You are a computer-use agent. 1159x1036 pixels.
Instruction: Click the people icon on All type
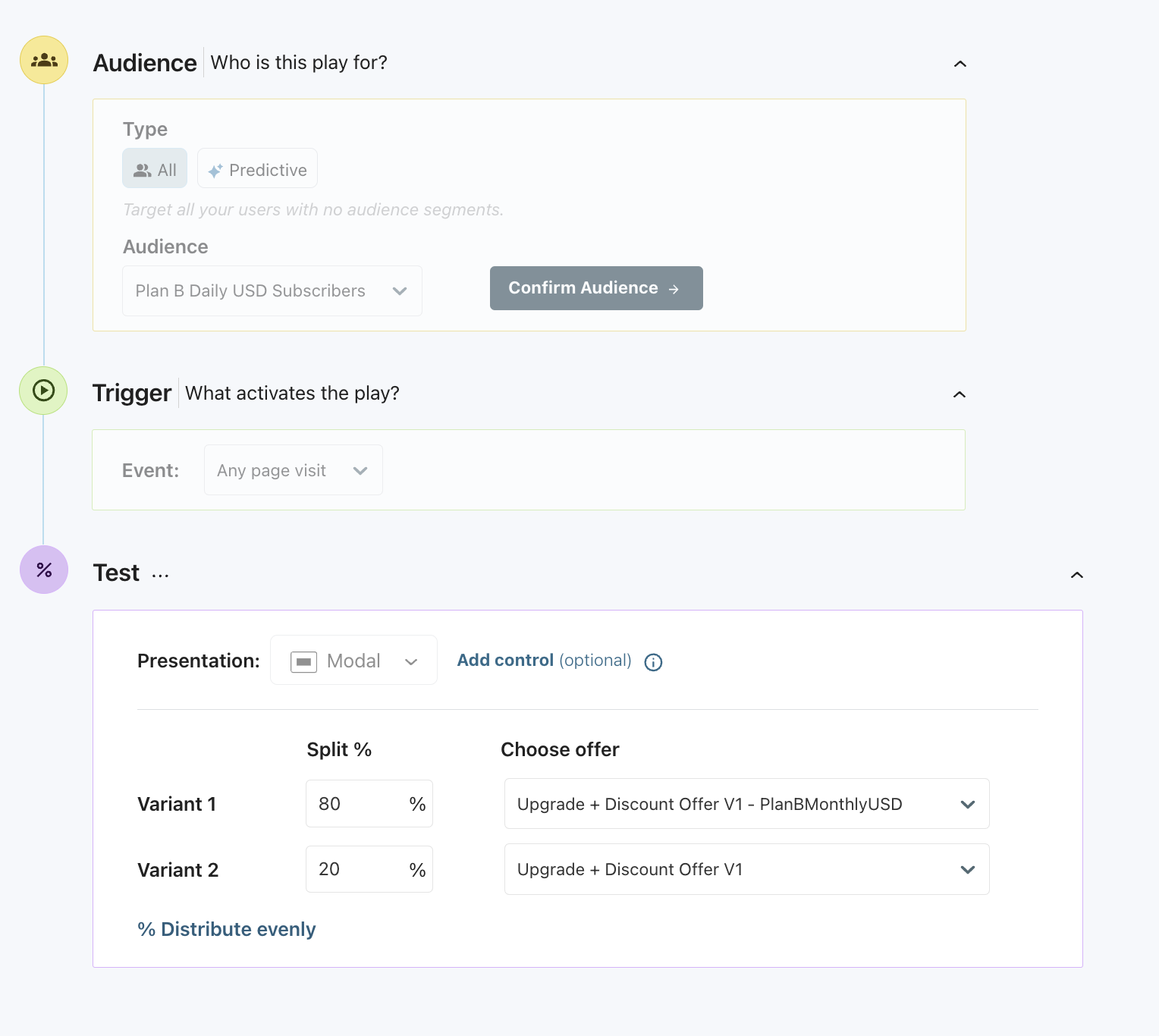tap(142, 171)
